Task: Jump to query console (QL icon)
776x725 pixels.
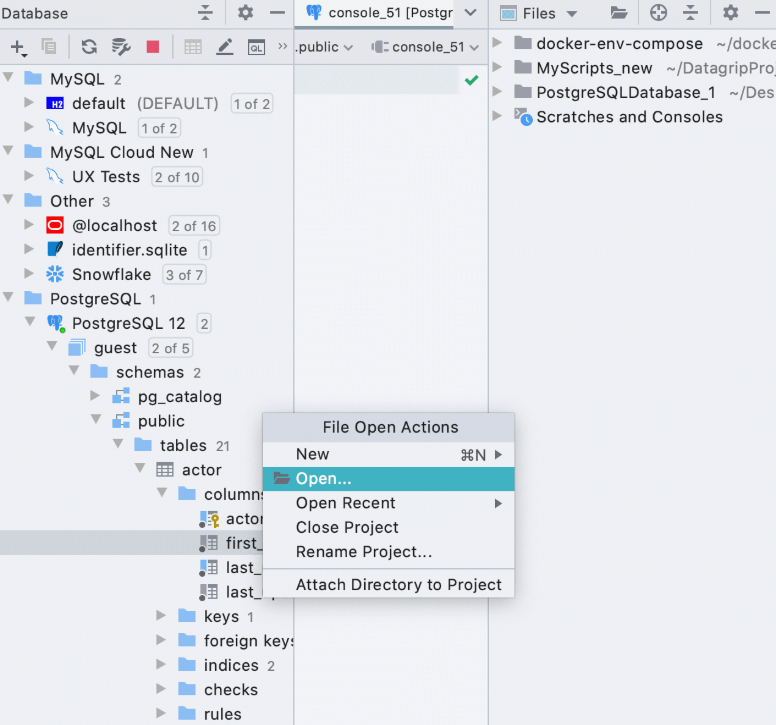Action: click(x=256, y=47)
